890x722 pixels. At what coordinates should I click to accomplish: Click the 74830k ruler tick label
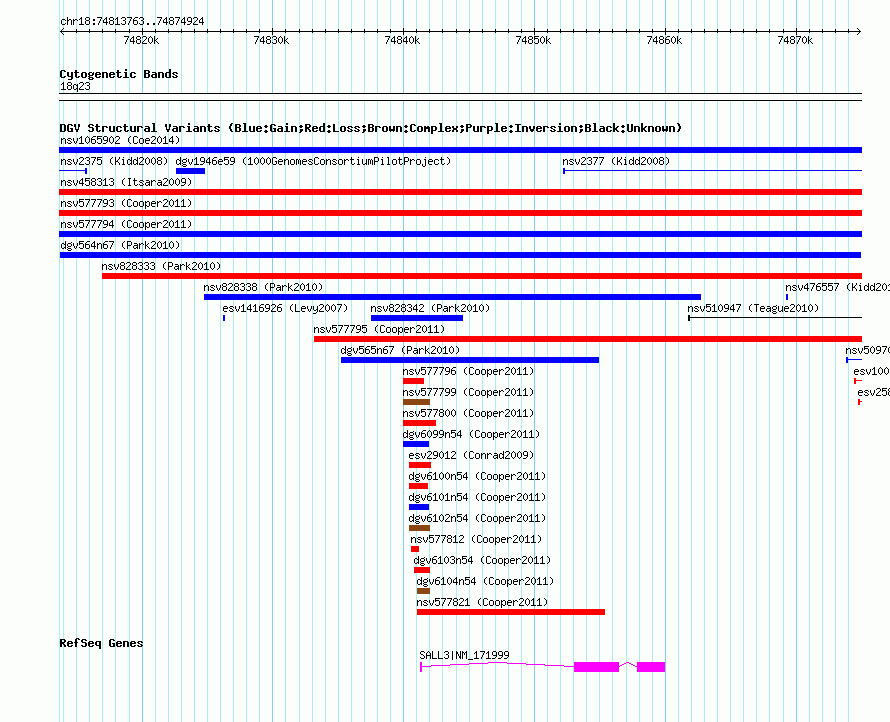[x=271, y=40]
